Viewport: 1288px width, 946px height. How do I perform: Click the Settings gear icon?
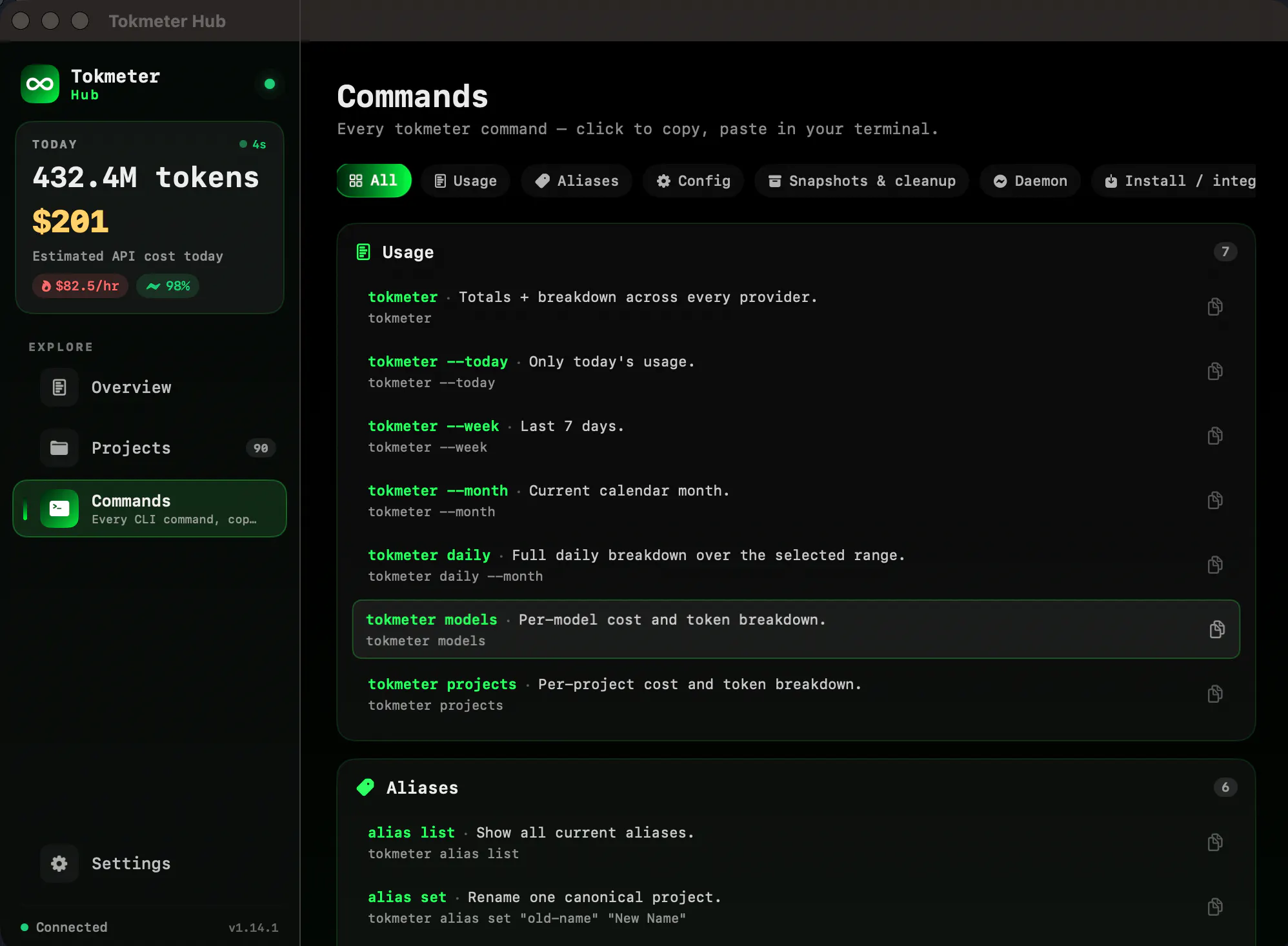59,863
